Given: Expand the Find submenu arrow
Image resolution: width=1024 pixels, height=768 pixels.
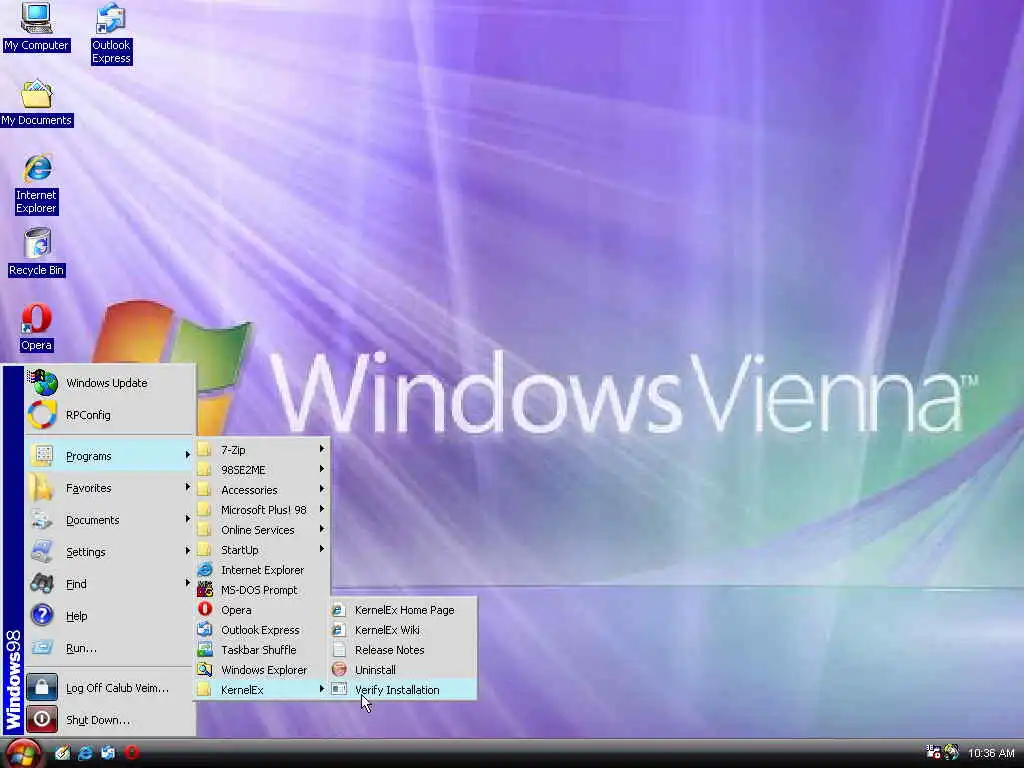Looking at the screenshot, I should coord(187,583).
